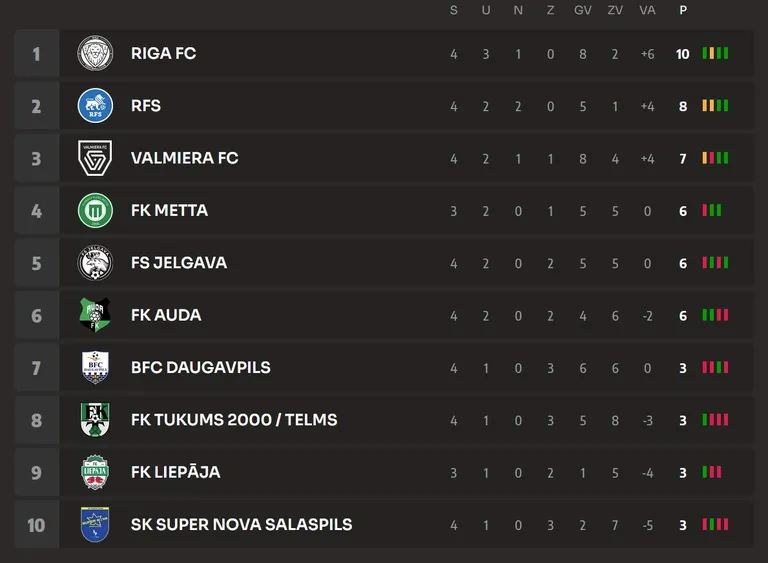Viewport: 768px width, 563px height.
Task: Select the rank 10 position cell
Action: click(x=37, y=525)
